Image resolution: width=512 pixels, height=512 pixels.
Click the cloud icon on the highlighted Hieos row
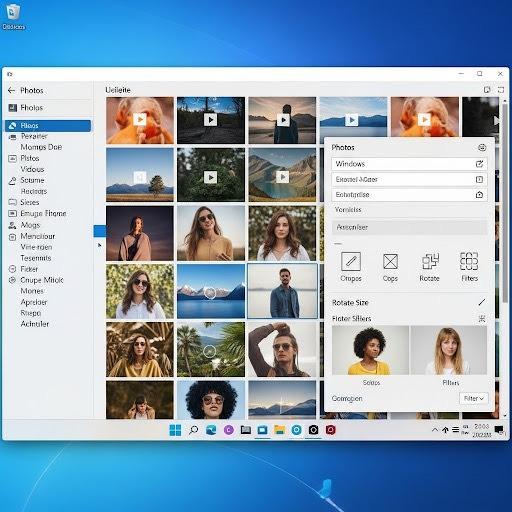13,126
